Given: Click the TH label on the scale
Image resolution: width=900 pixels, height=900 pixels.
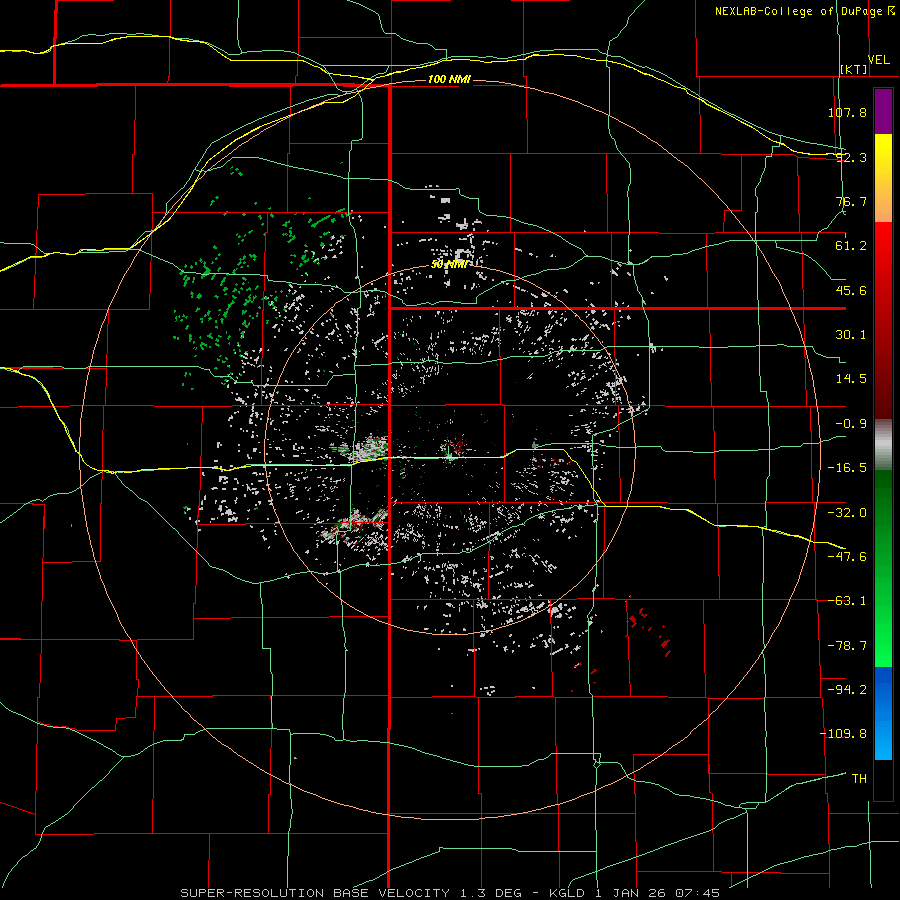Looking at the screenshot, I should point(859,778).
